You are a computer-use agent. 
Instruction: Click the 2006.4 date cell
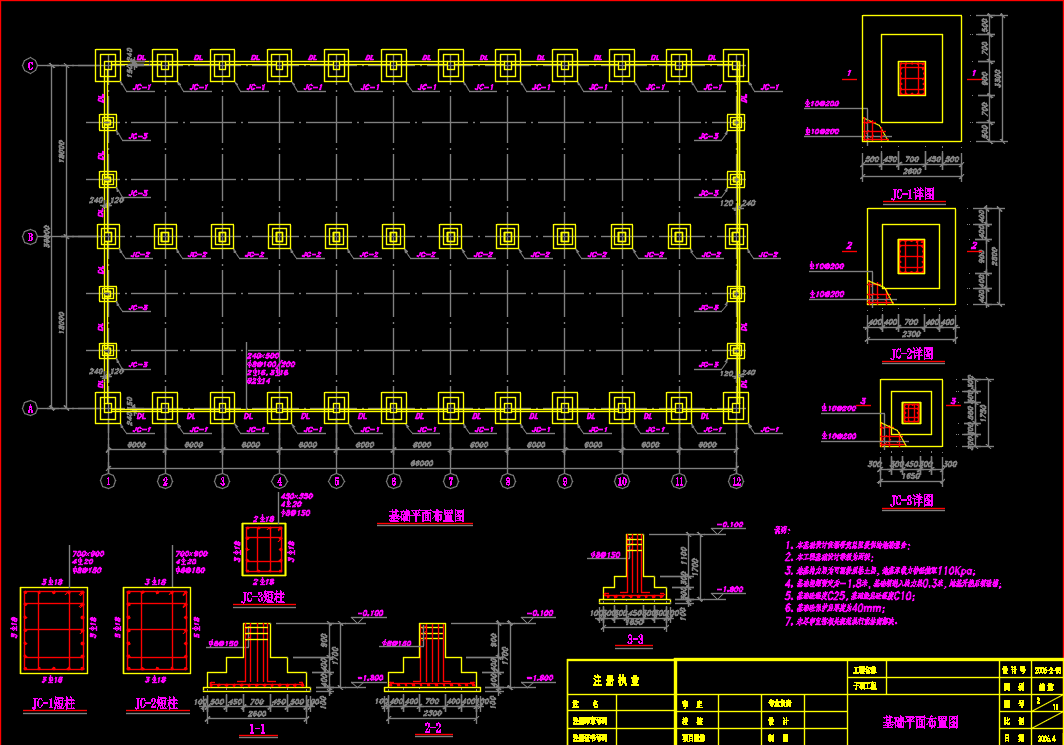pos(1048,738)
